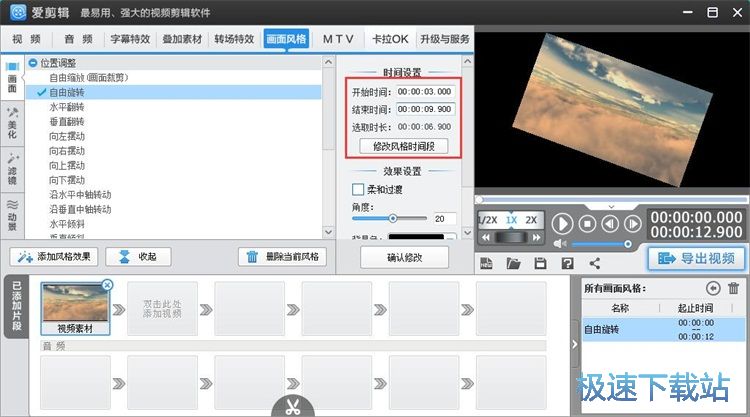Image resolution: width=750 pixels, height=417 pixels.
Task: Click the 删除当前风格 button
Action: pyautogui.click(x=282, y=257)
